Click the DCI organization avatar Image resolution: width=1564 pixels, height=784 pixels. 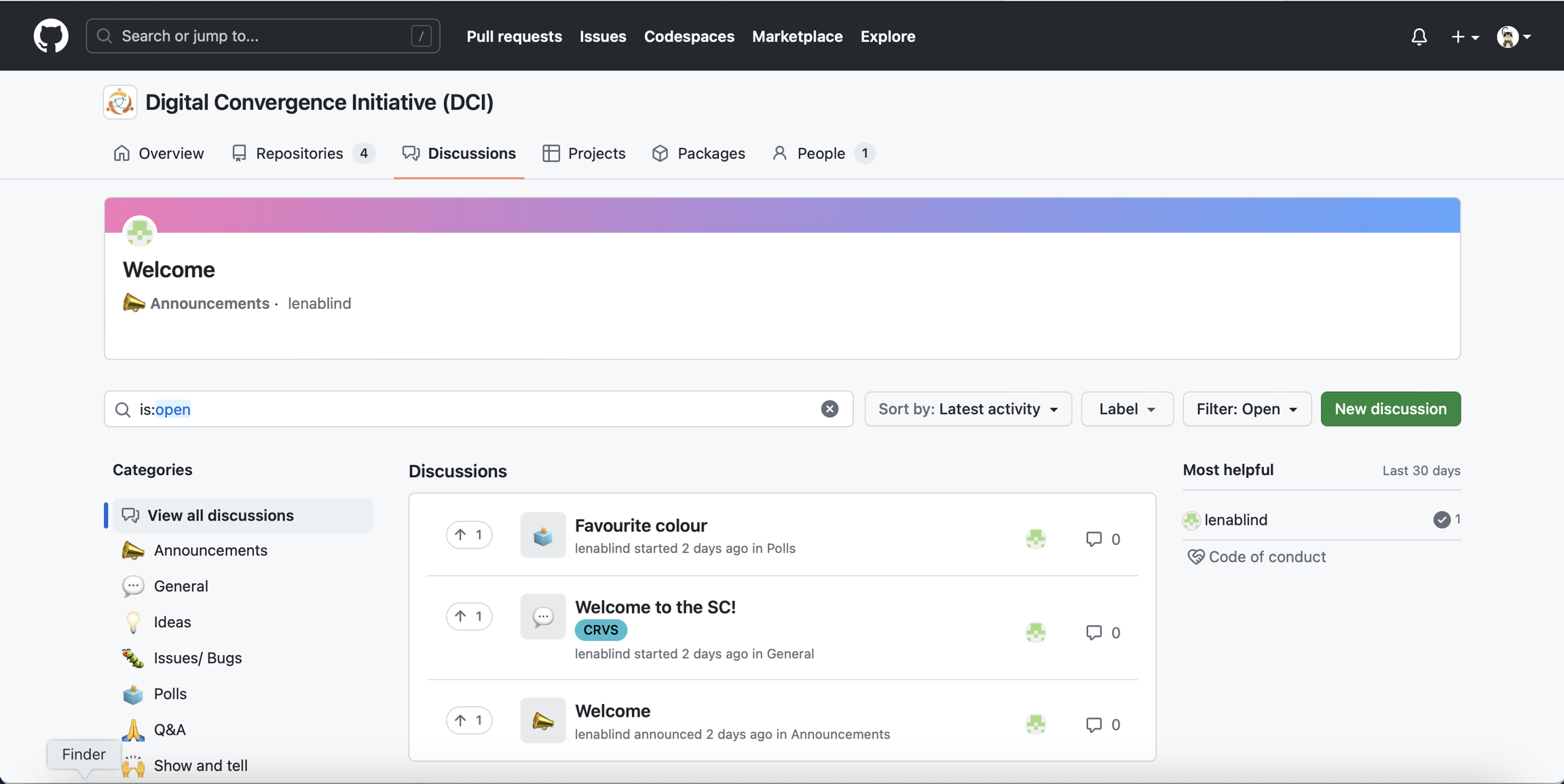[x=120, y=102]
